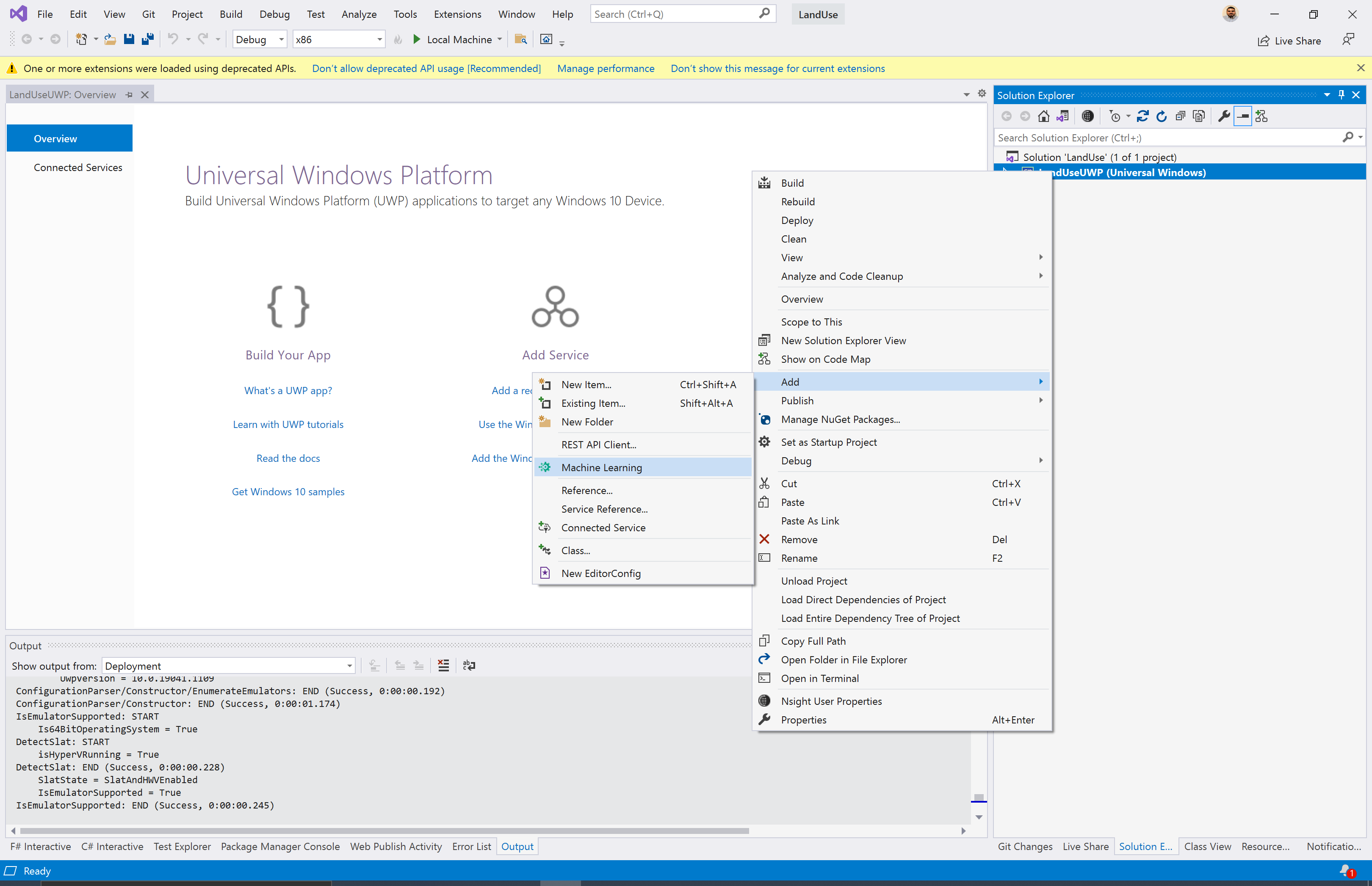Click the Undo toolbar icon
Screen dimensions: 1372x886
click(x=173, y=39)
